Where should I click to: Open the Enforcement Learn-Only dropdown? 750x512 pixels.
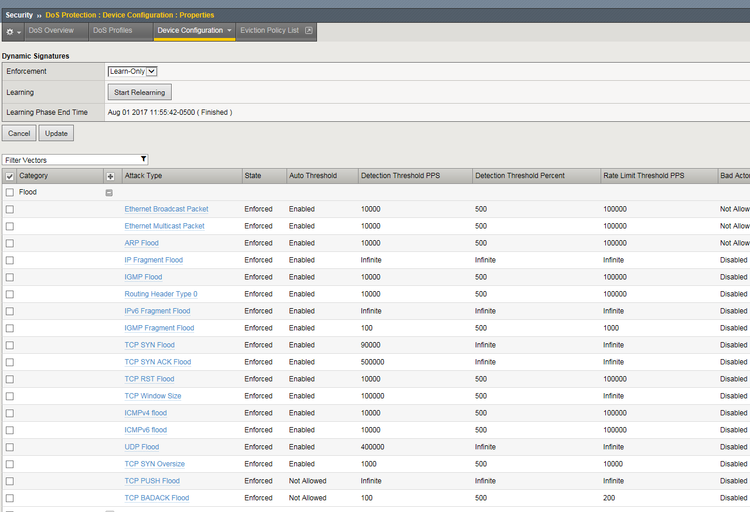[133, 71]
